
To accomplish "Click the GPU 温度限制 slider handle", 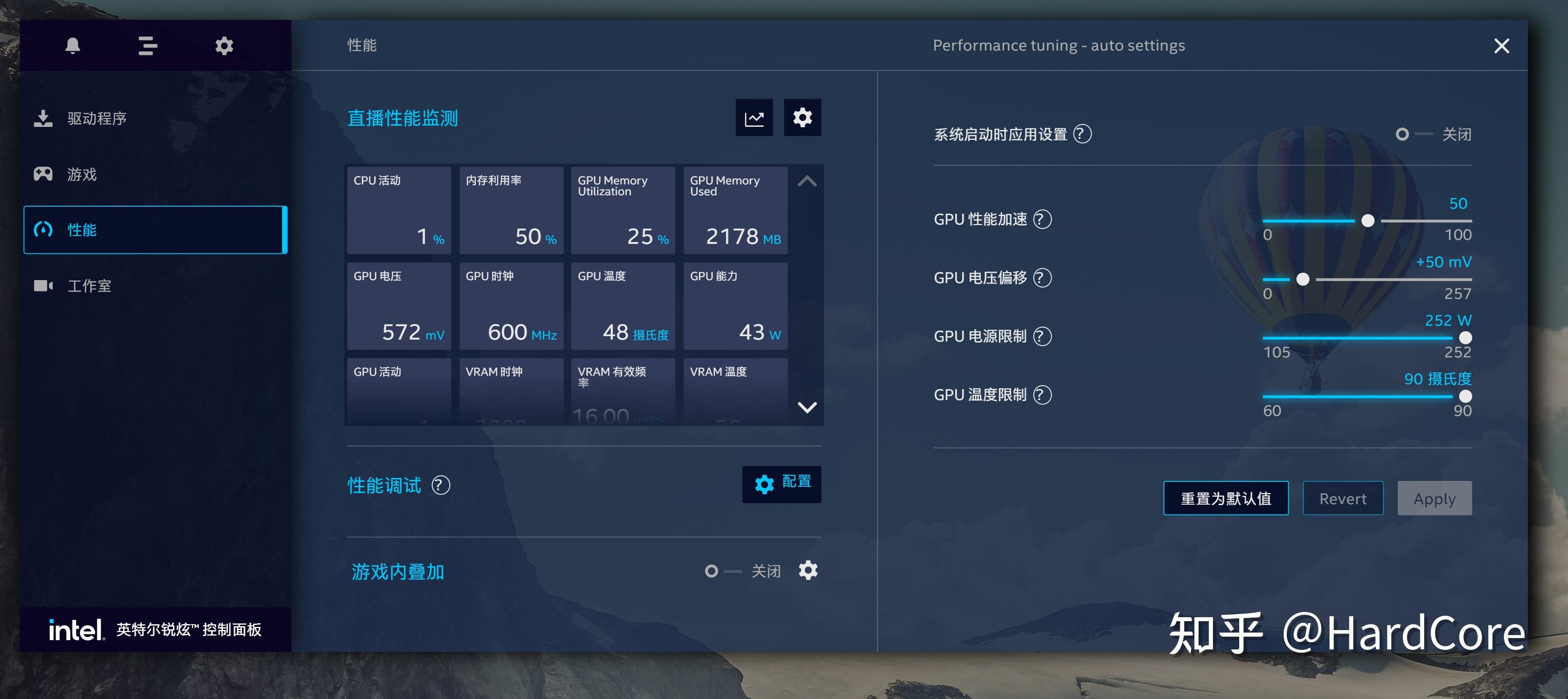I will [1465, 396].
